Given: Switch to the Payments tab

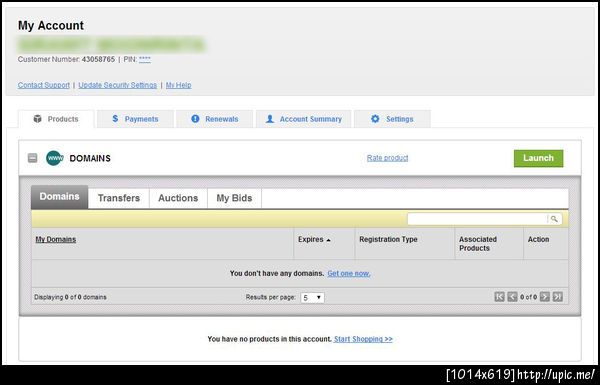Looking at the screenshot, I should pyautogui.click(x=135, y=119).
